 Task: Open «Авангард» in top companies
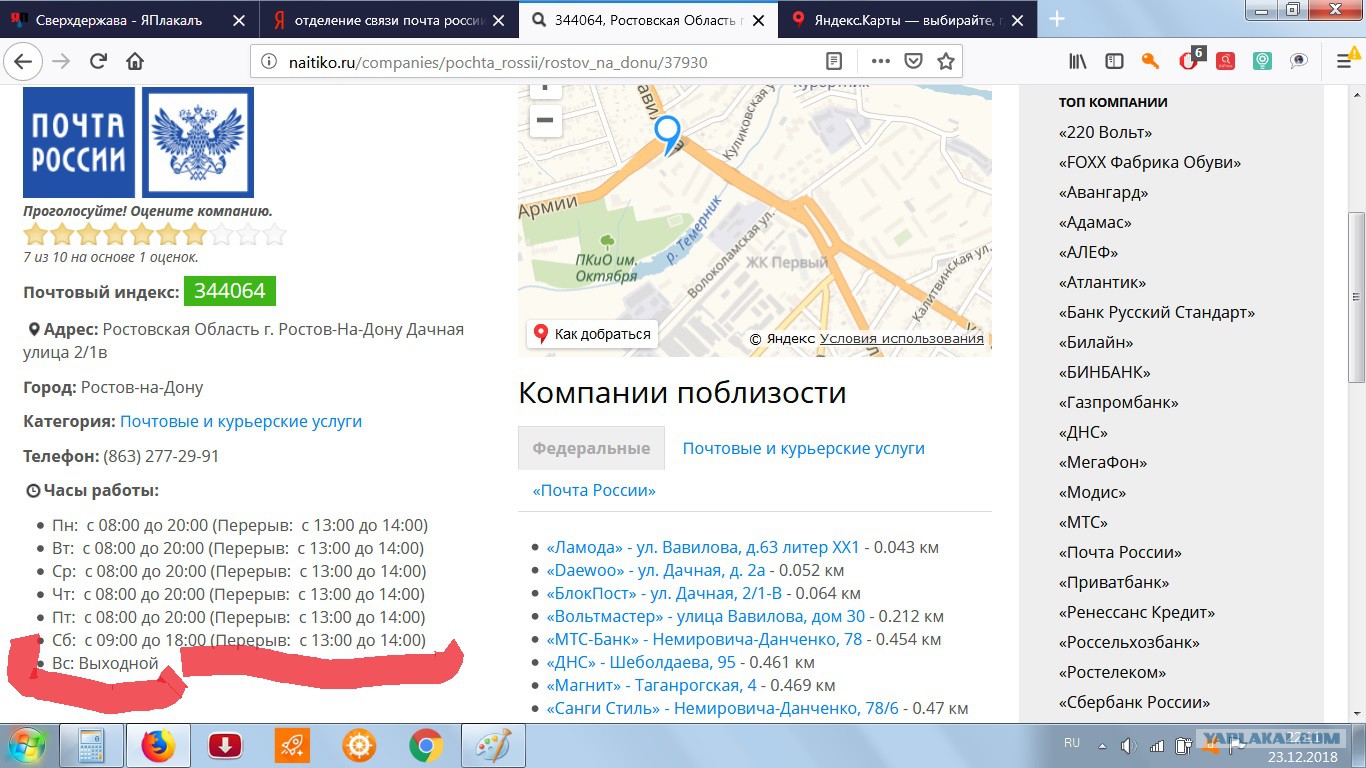coord(1103,192)
